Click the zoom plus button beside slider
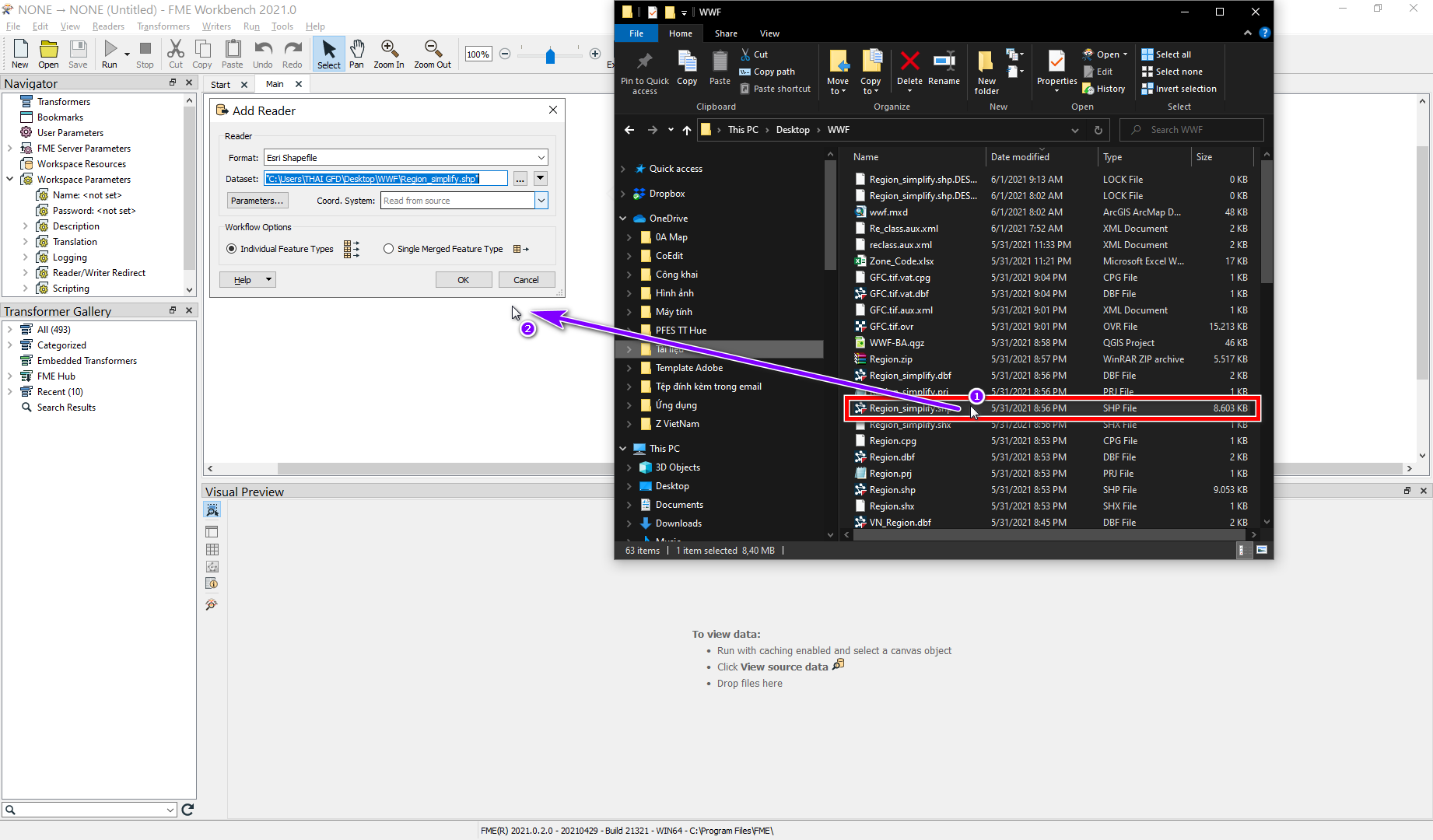This screenshot has width=1433, height=840. 595,54
